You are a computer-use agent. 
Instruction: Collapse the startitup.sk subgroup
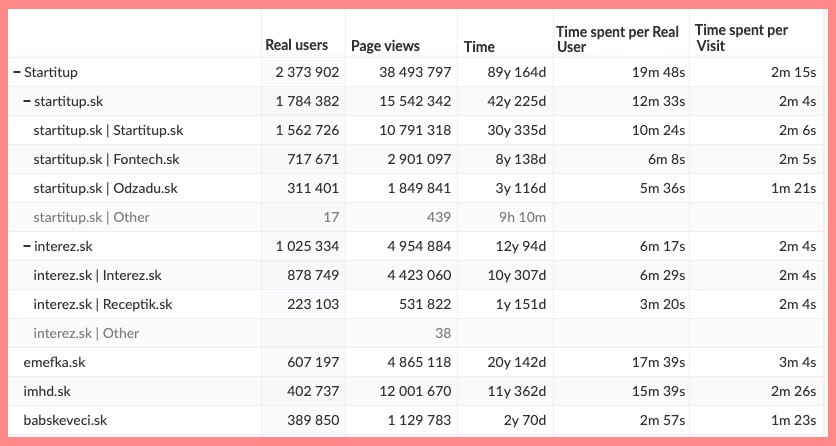click(27, 101)
